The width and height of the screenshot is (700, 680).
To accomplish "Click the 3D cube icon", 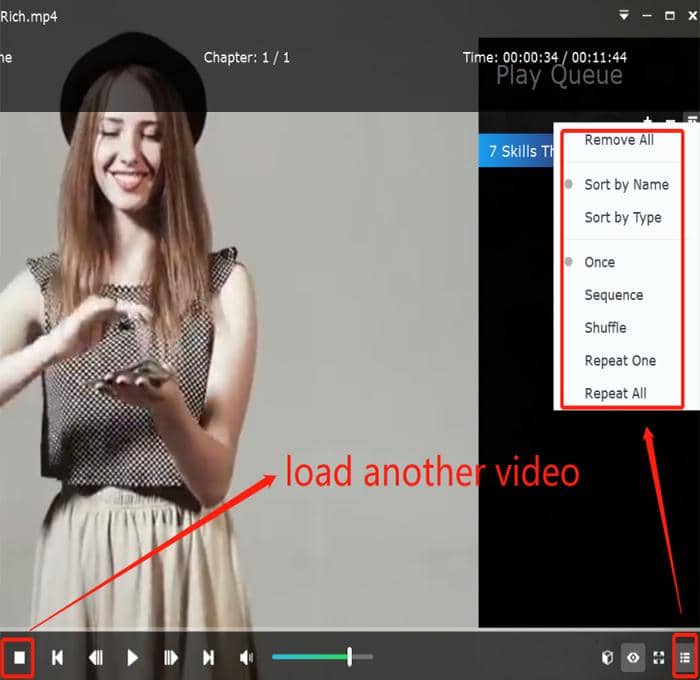I will 605,657.
